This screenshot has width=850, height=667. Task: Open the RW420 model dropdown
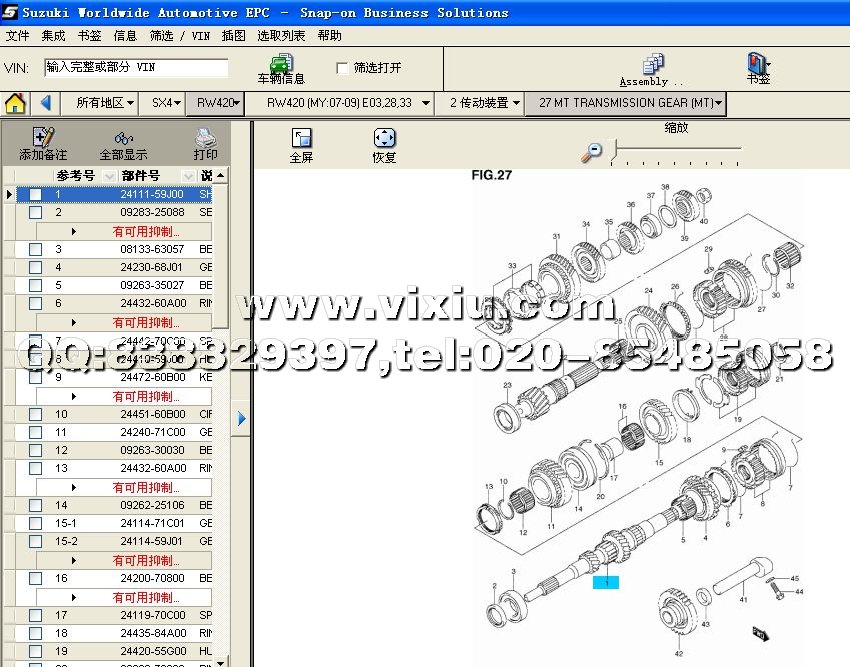(216, 103)
